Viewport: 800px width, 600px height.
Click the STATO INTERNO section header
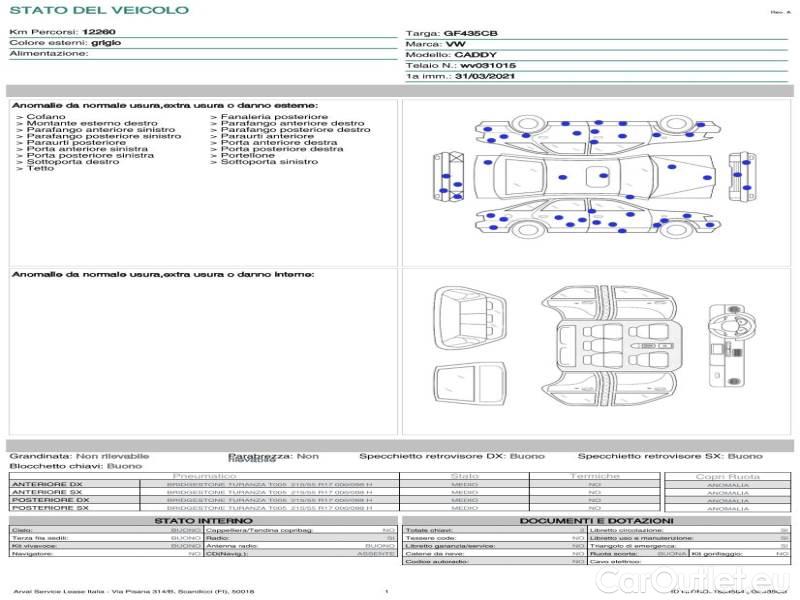click(x=203, y=520)
